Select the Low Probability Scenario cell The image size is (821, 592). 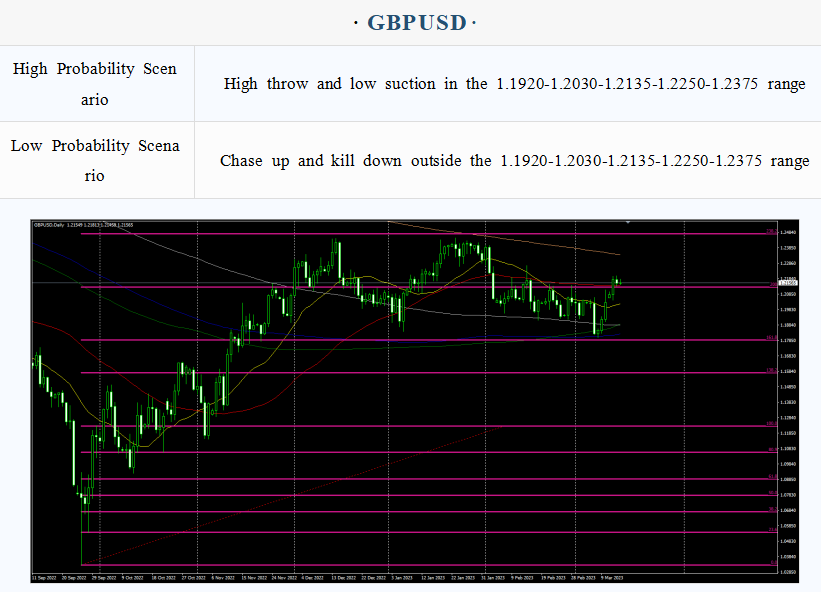97,160
